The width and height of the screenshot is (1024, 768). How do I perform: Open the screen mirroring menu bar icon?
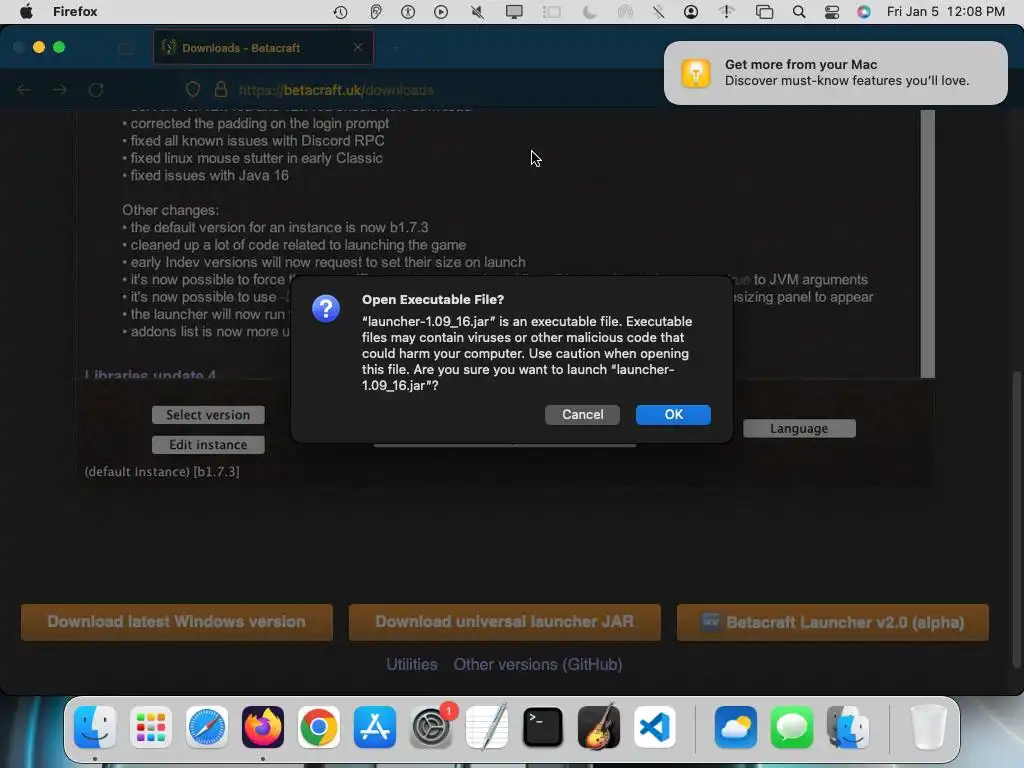pos(763,12)
